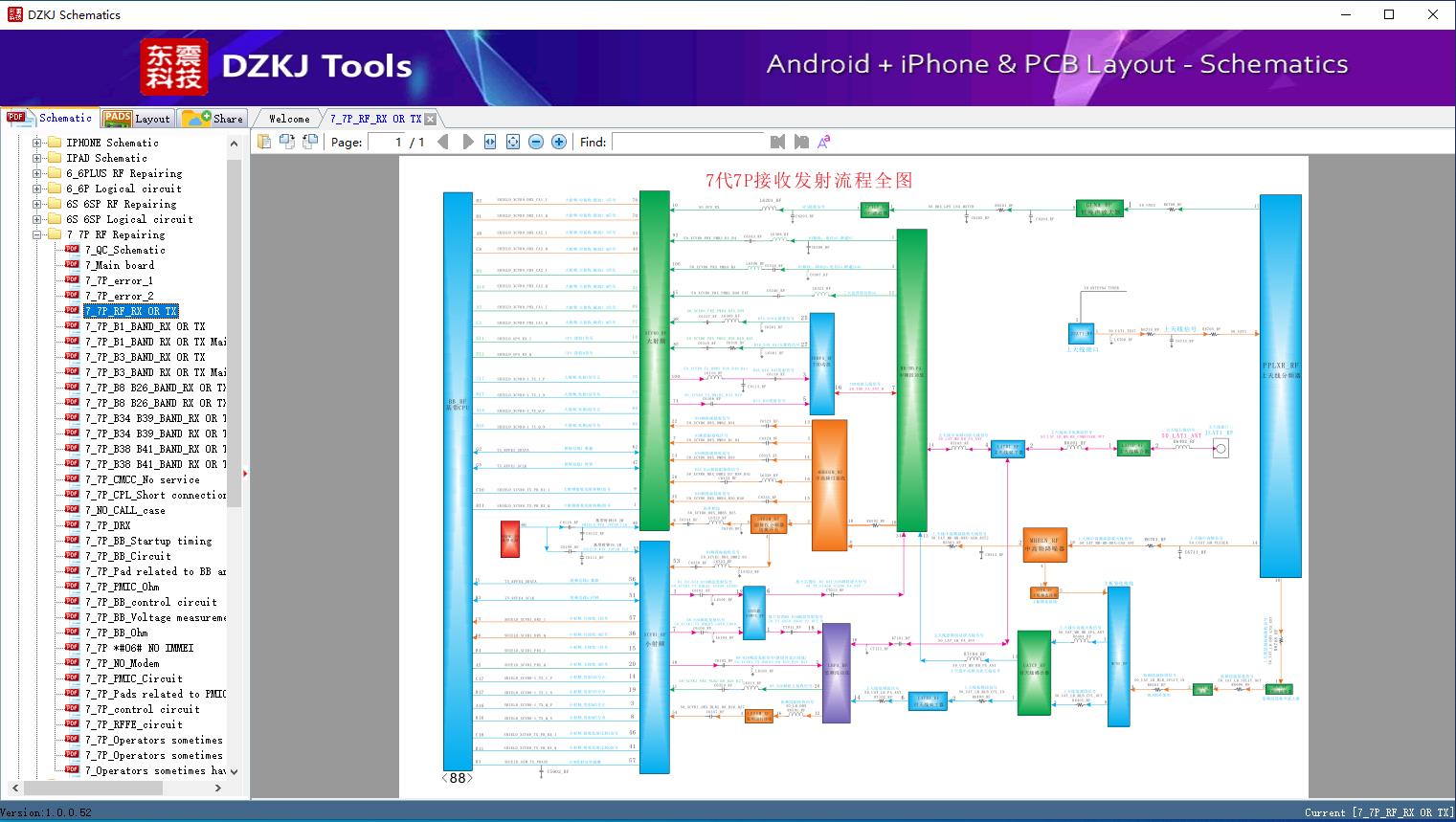Collapse the left tree panel using the red splitter arrow
Image resolution: width=1456 pixels, height=822 pixels.
(x=246, y=473)
